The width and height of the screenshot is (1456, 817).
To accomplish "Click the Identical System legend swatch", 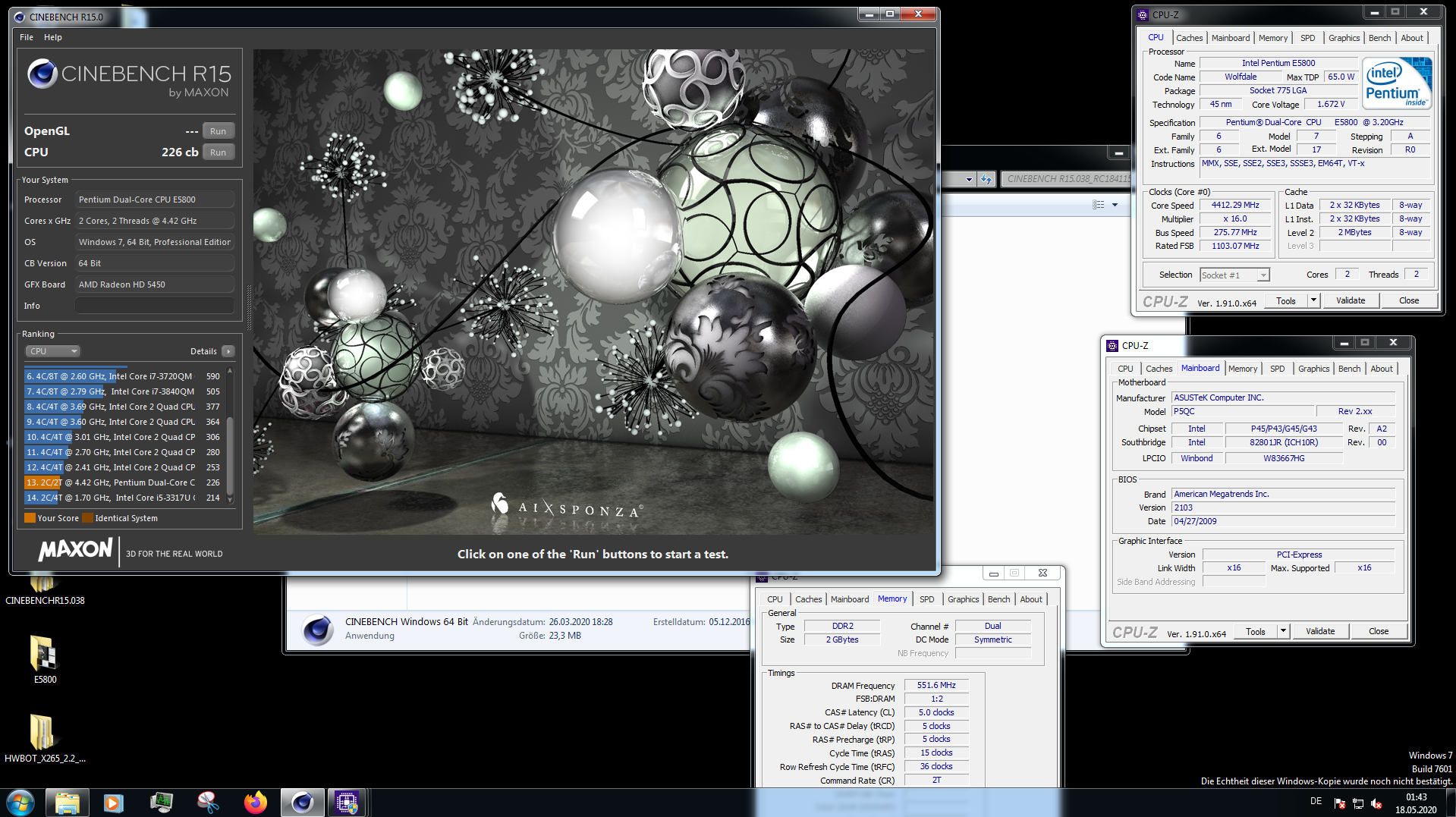I will [x=87, y=518].
